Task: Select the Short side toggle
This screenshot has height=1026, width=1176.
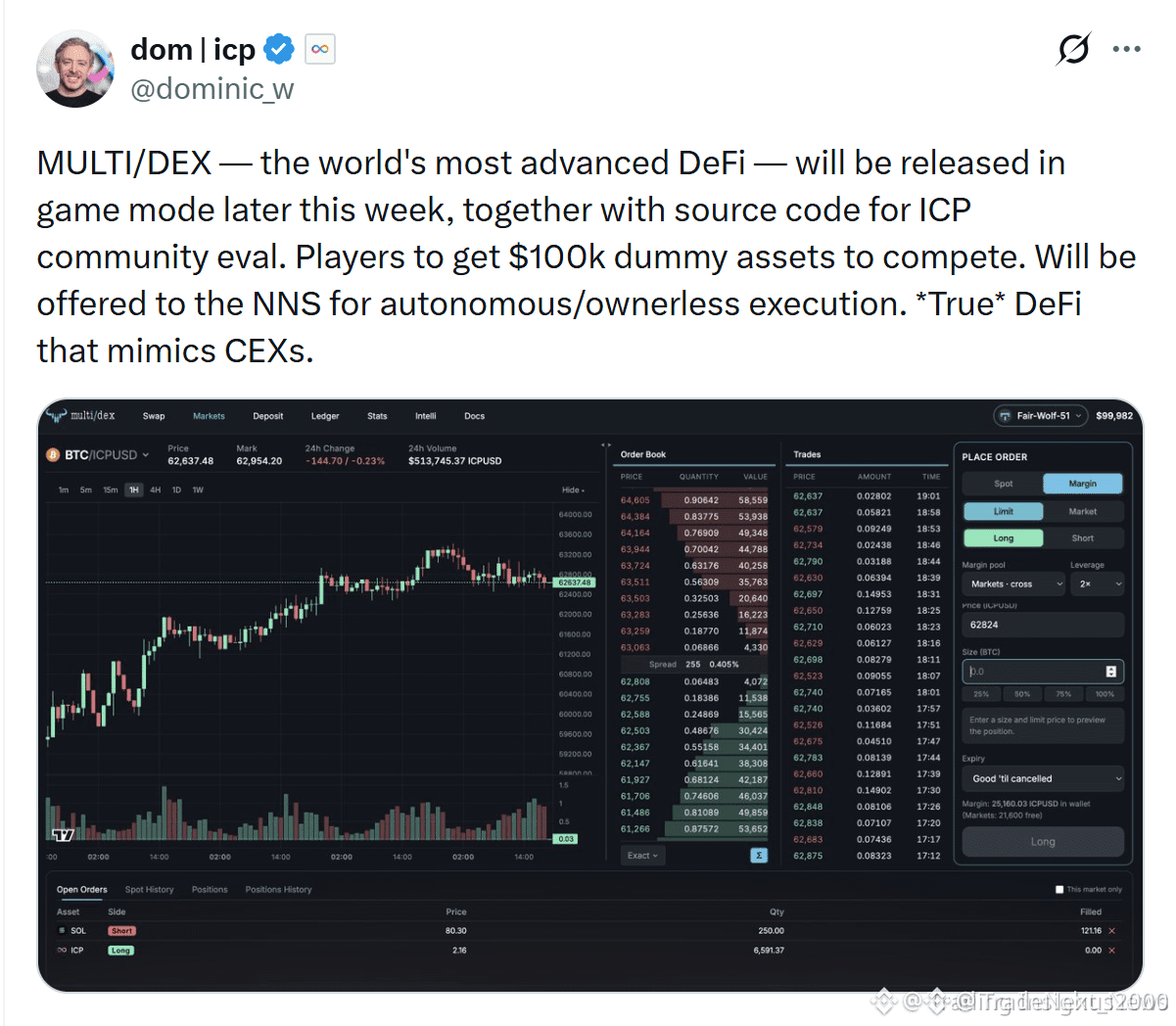Action: (x=1083, y=538)
